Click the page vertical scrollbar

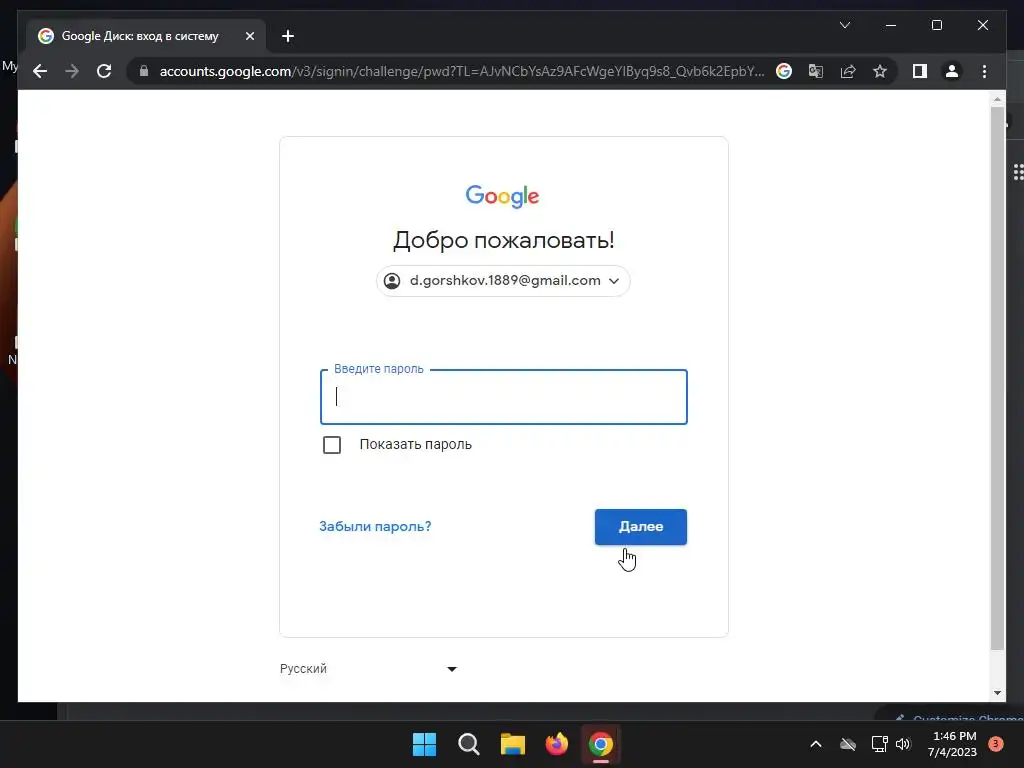pos(997,379)
